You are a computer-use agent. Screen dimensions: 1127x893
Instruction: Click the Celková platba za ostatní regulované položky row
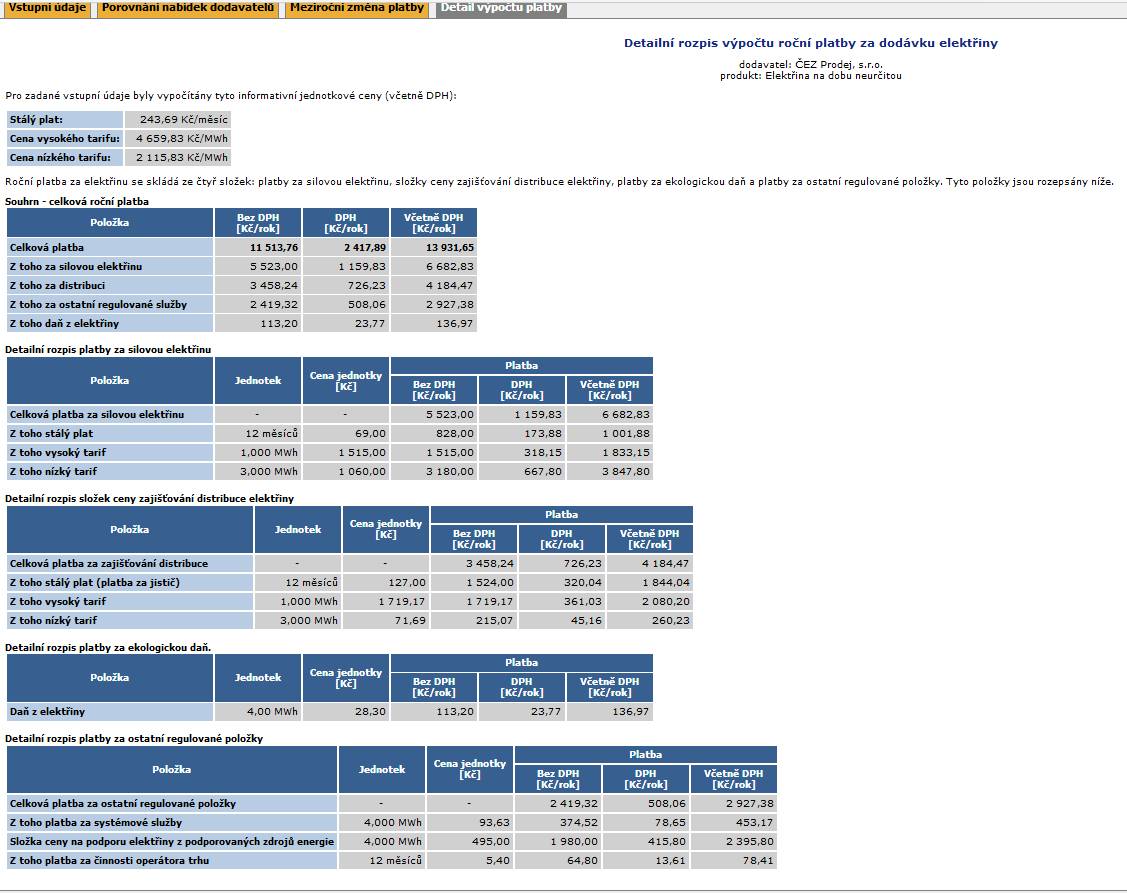click(392, 803)
